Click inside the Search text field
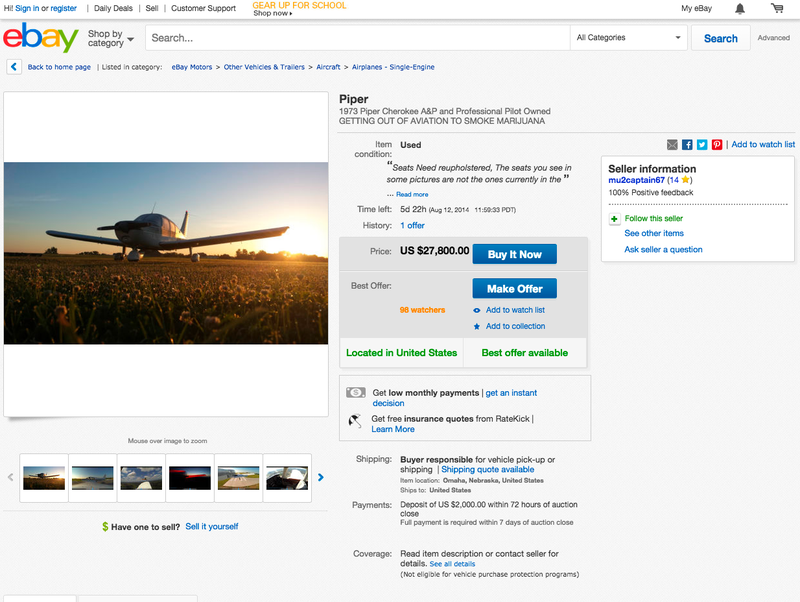This screenshot has height=602, width=800. 358,38
